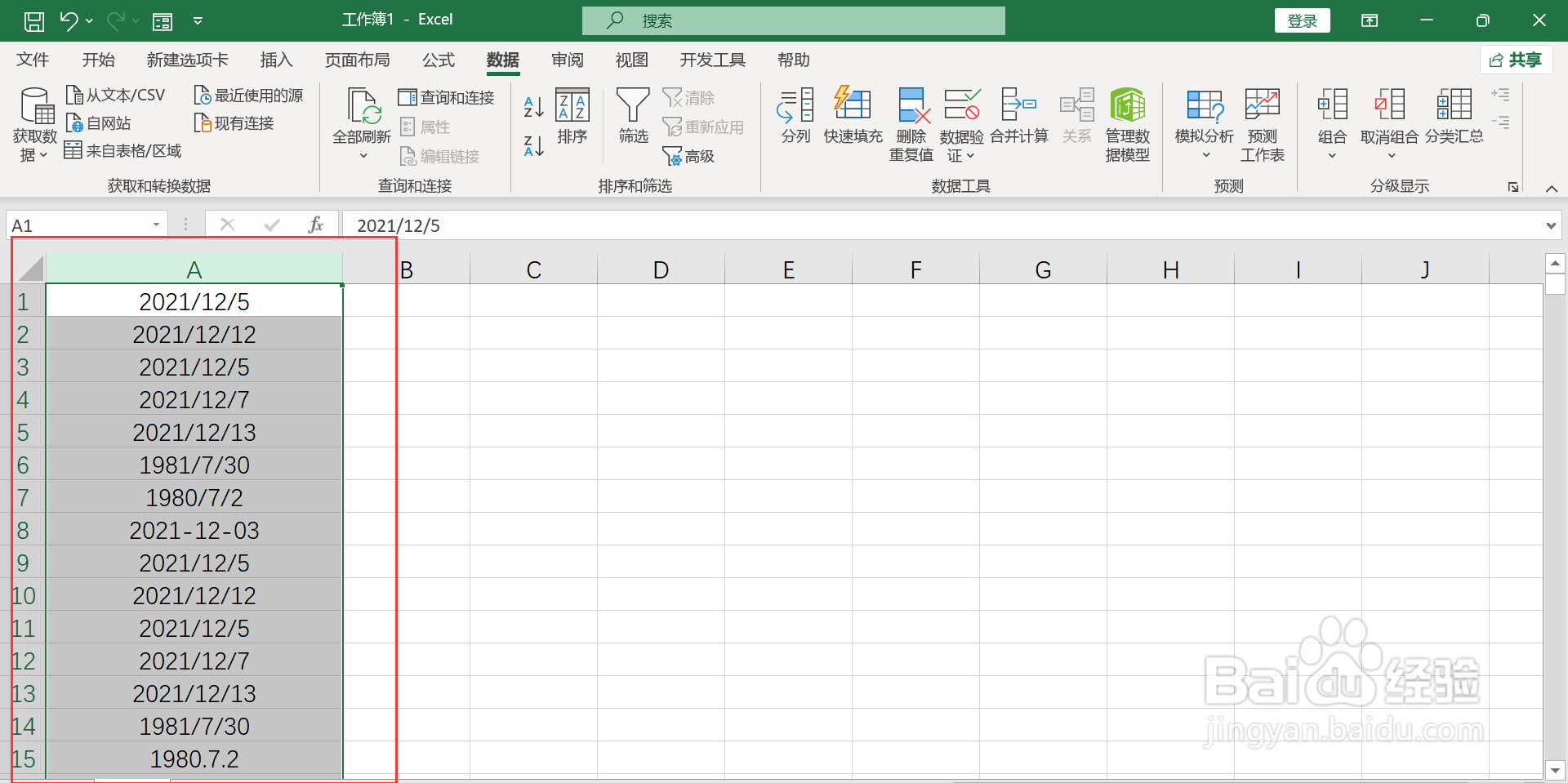Expand the formula bar
The height and width of the screenshot is (783, 1568).
pos(1550,226)
